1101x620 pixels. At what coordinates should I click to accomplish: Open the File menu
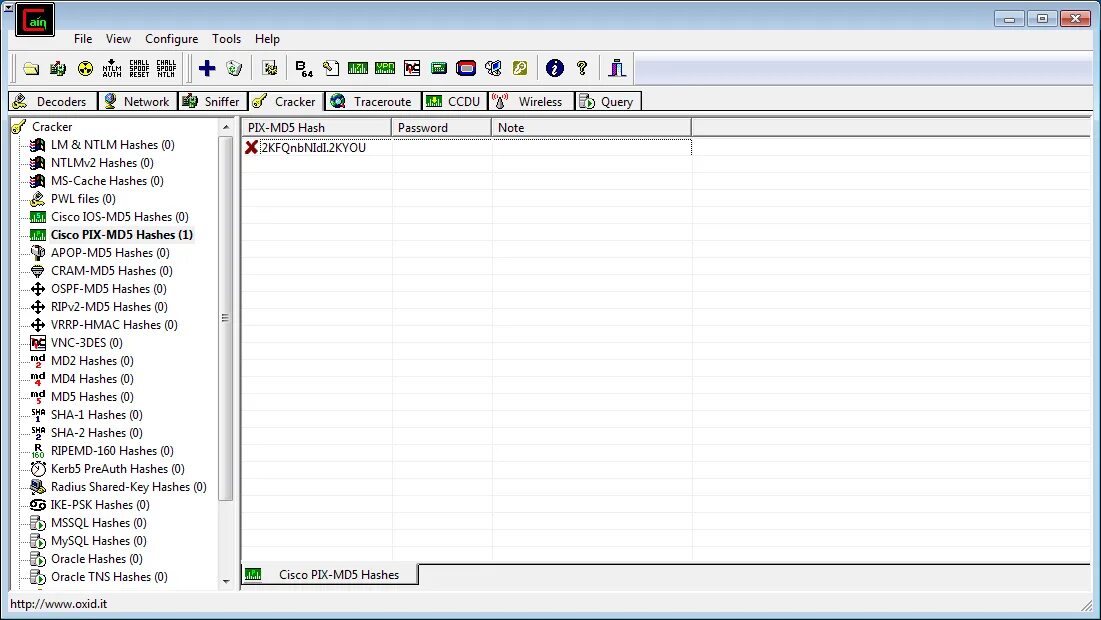pos(83,39)
